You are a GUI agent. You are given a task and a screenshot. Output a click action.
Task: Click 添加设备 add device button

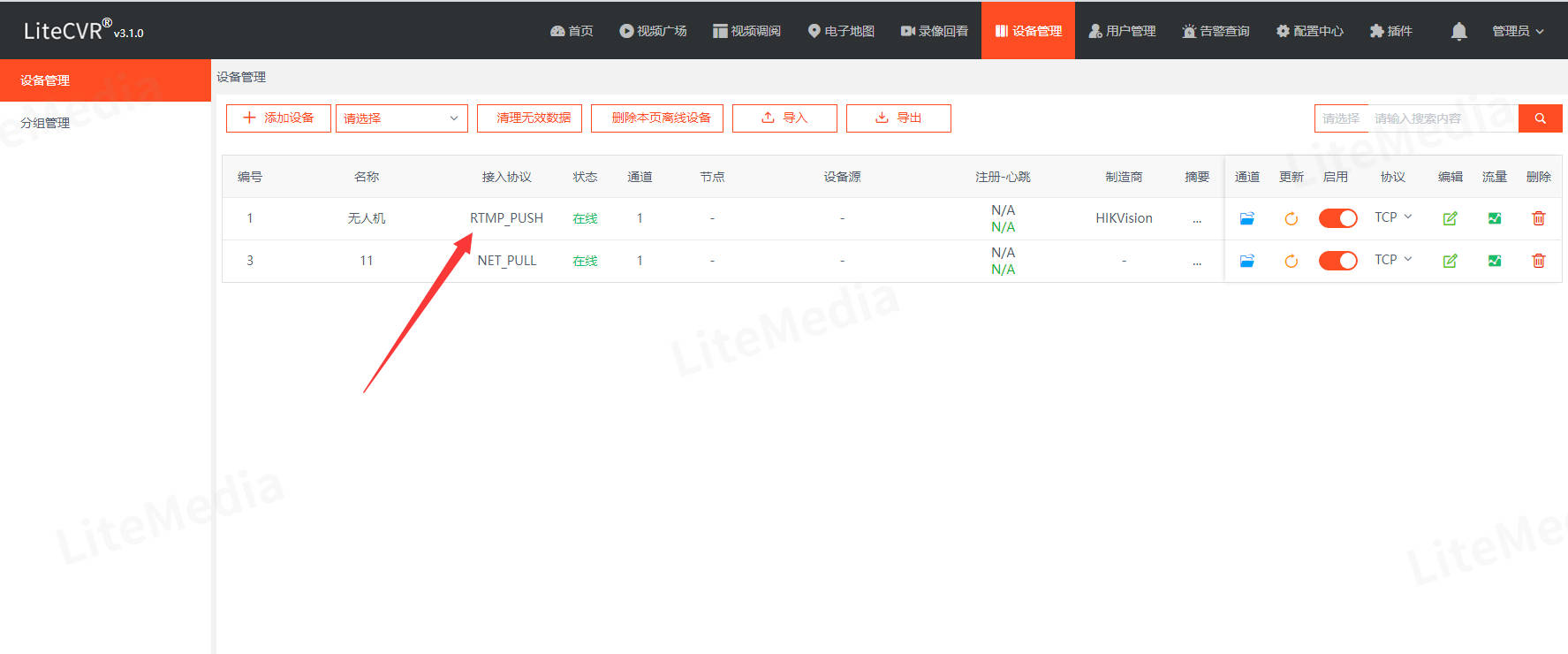278,118
